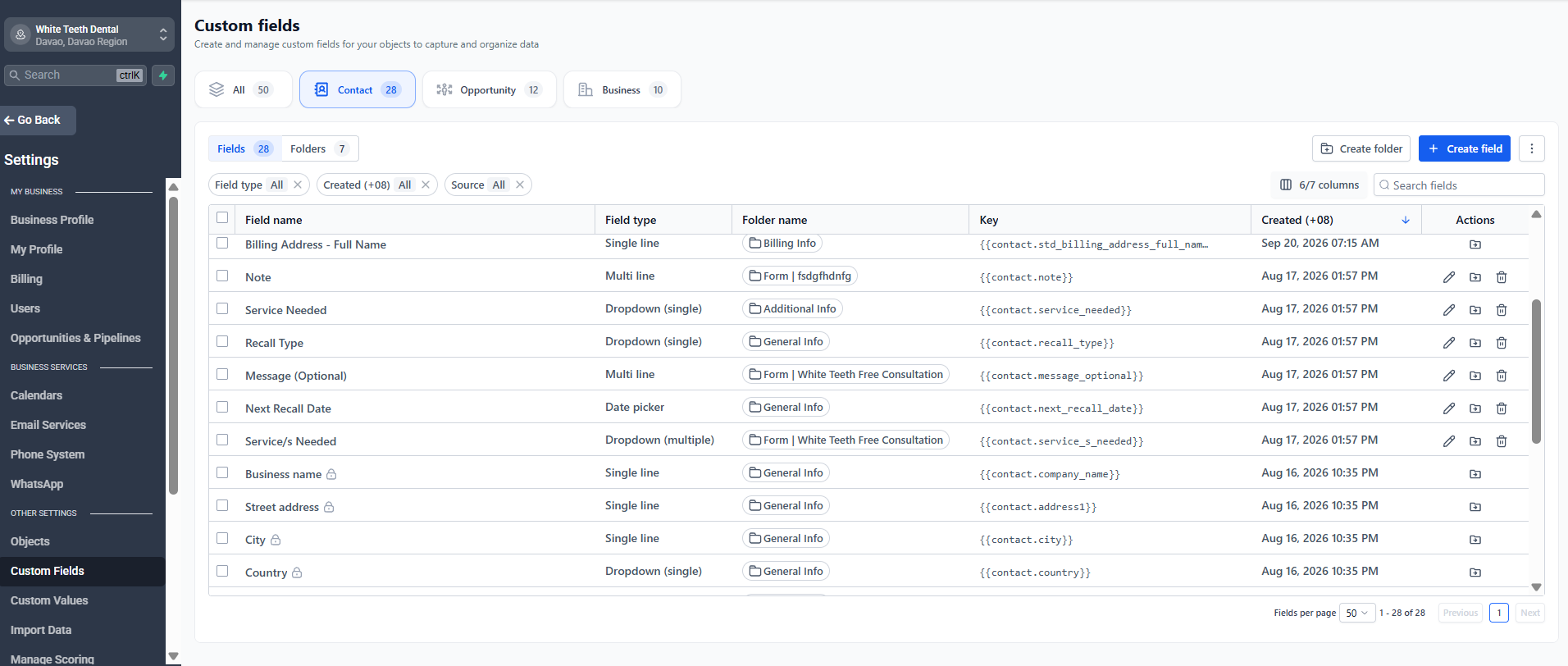Move Billing Address - Full Name to folder

pos(1475,244)
